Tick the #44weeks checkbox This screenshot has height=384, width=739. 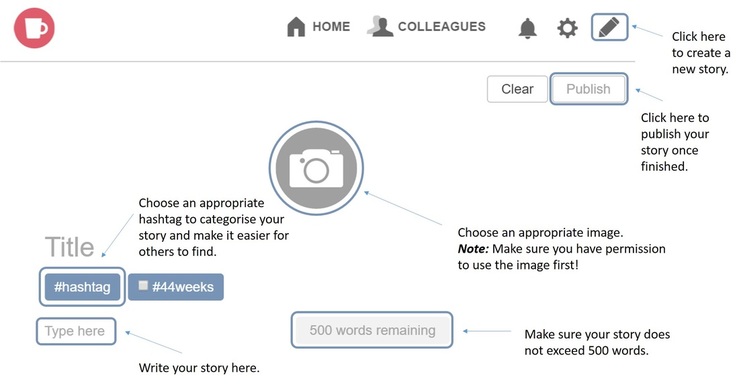pos(143,286)
